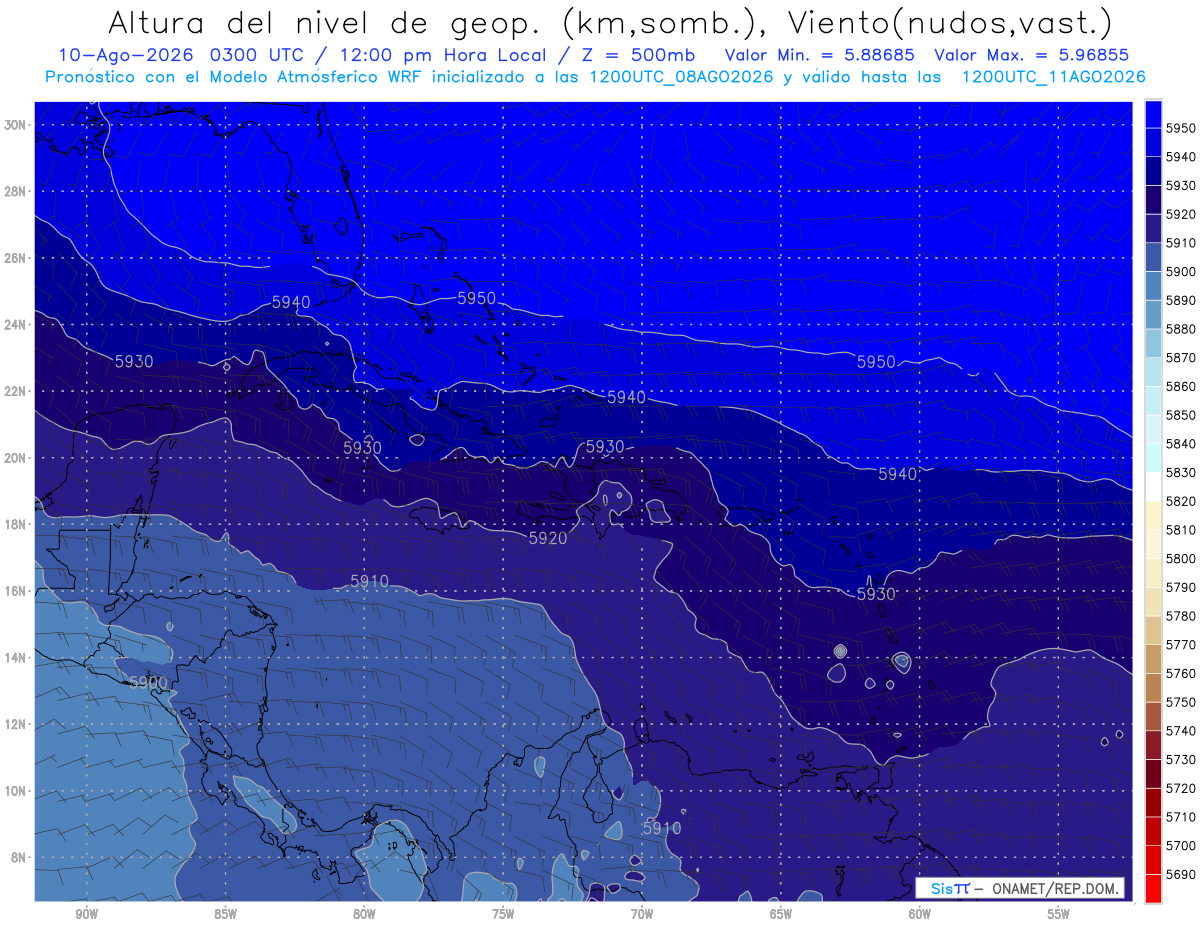Click the legend swatch between 5930 and 5940
The height and width of the screenshot is (927, 1200).
coord(1153,171)
